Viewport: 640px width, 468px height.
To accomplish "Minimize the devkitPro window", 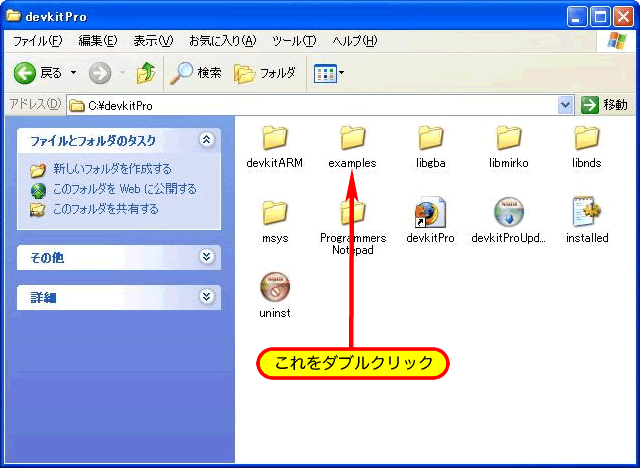I will (x=577, y=17).
